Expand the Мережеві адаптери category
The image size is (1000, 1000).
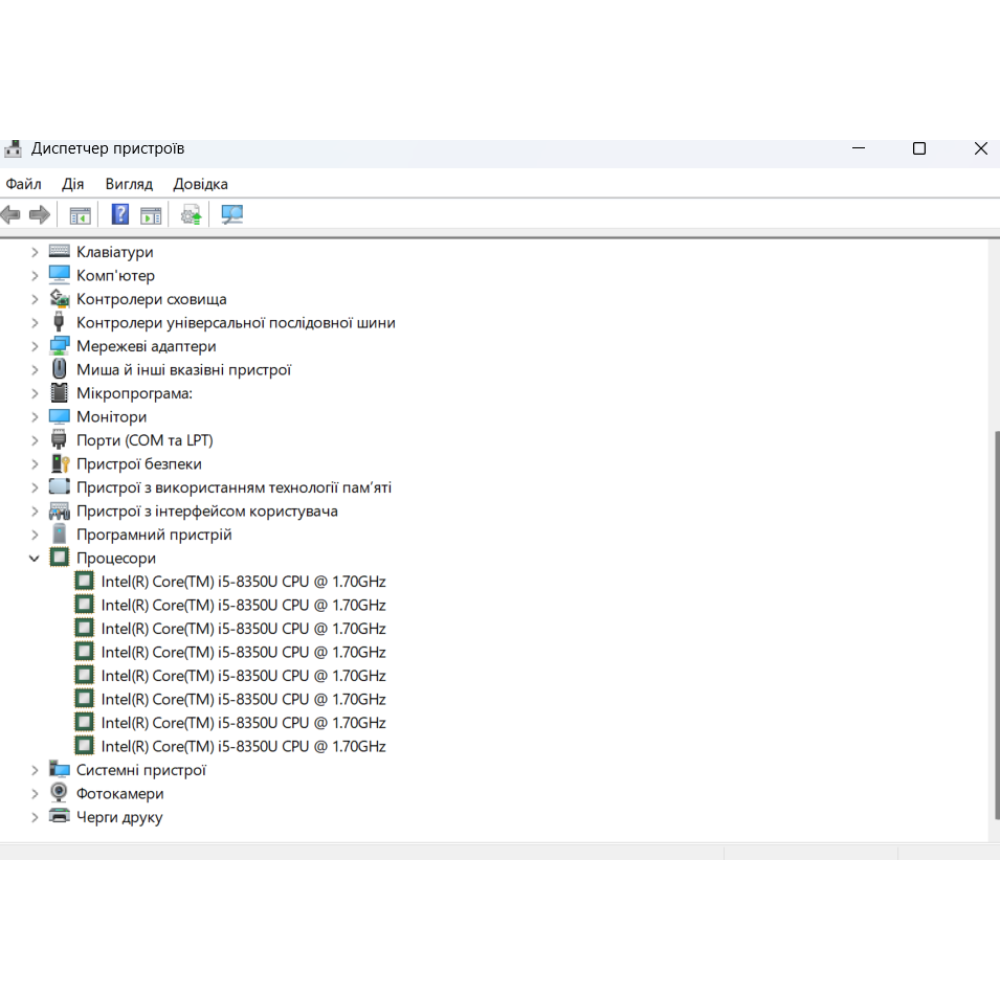pyautogui.click(x=35, y=346)
